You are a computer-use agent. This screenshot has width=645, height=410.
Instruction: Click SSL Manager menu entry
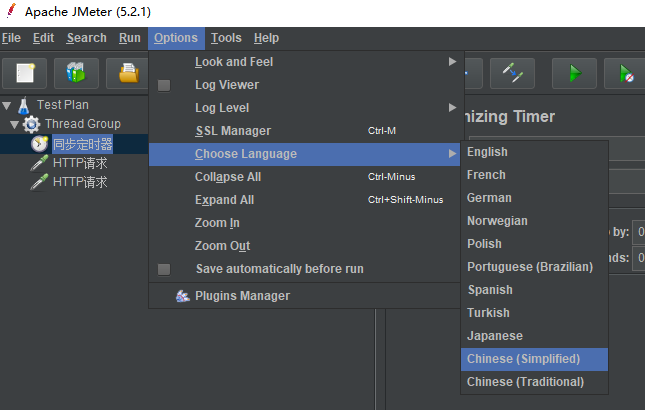click(x=232, y=131)
